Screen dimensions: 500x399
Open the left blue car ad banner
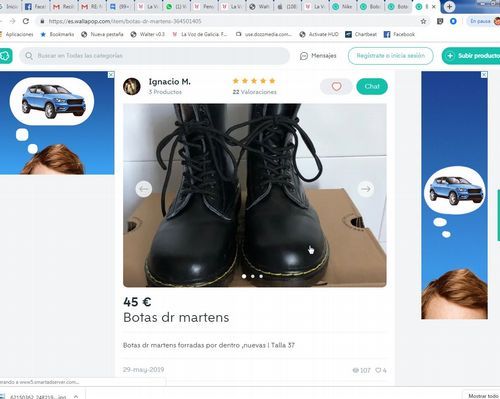coord(57,123)
